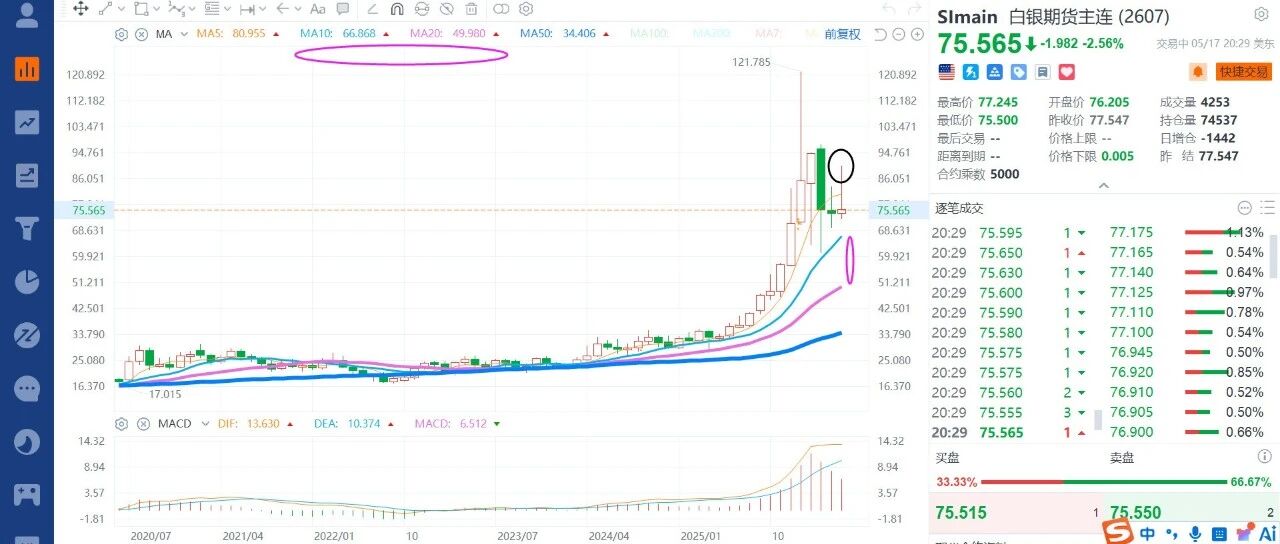Select the Fibonacci levels tool
This screenshot has height=544, width=1280.
[x=213, y=9]
